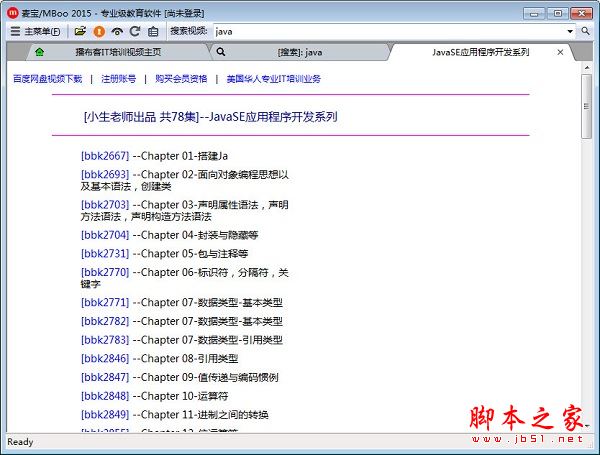Select the JavaSE应用程序开发系列 tab
Viewport: 600px width, 455px height.
point(481,52)
